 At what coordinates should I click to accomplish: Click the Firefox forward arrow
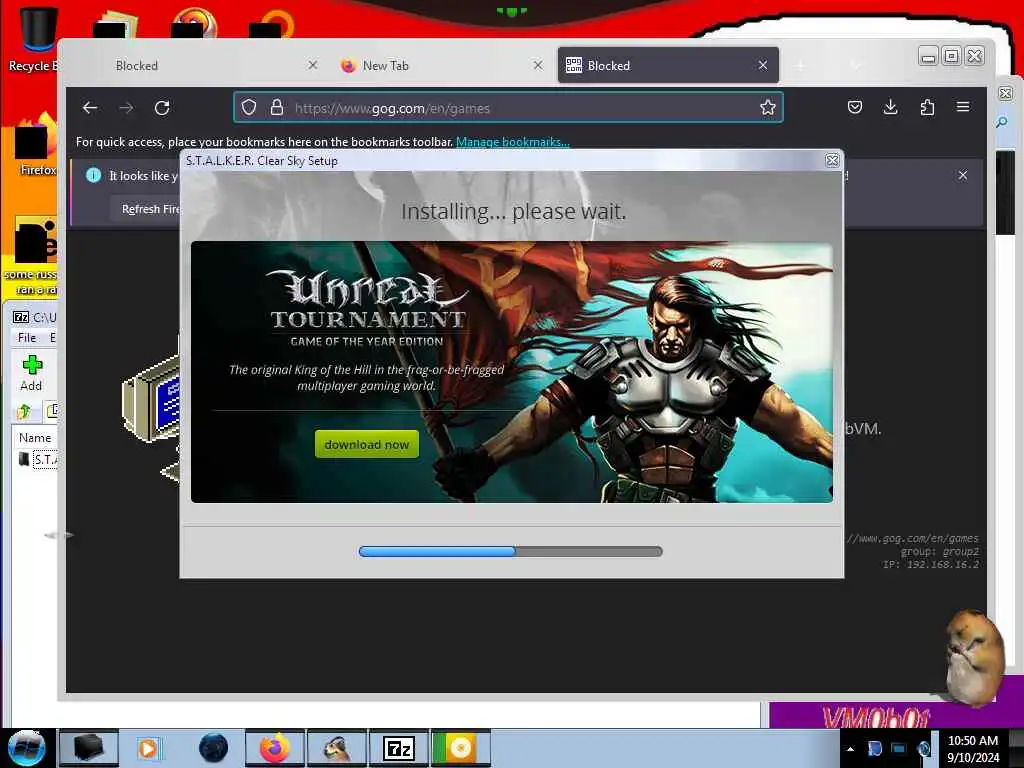127,108
